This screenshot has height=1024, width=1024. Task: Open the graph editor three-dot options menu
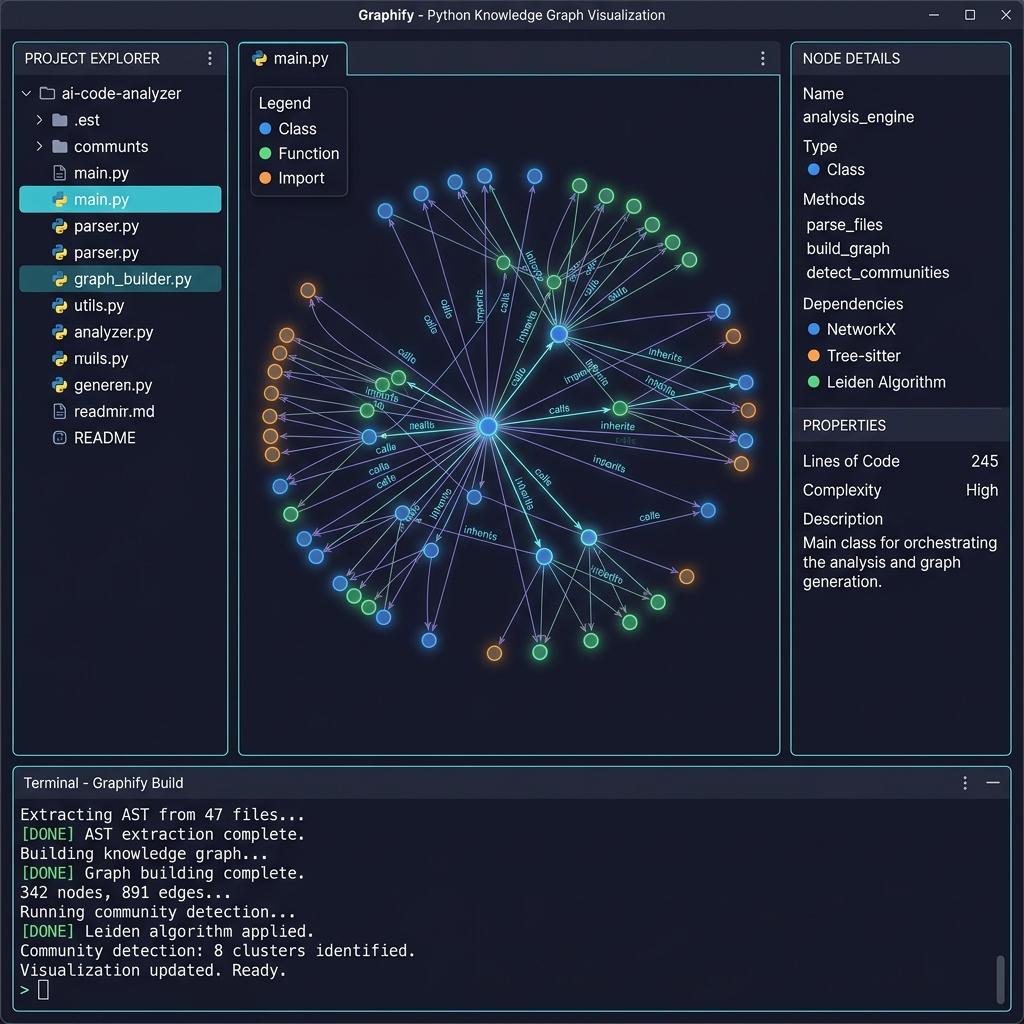point(762,59)
